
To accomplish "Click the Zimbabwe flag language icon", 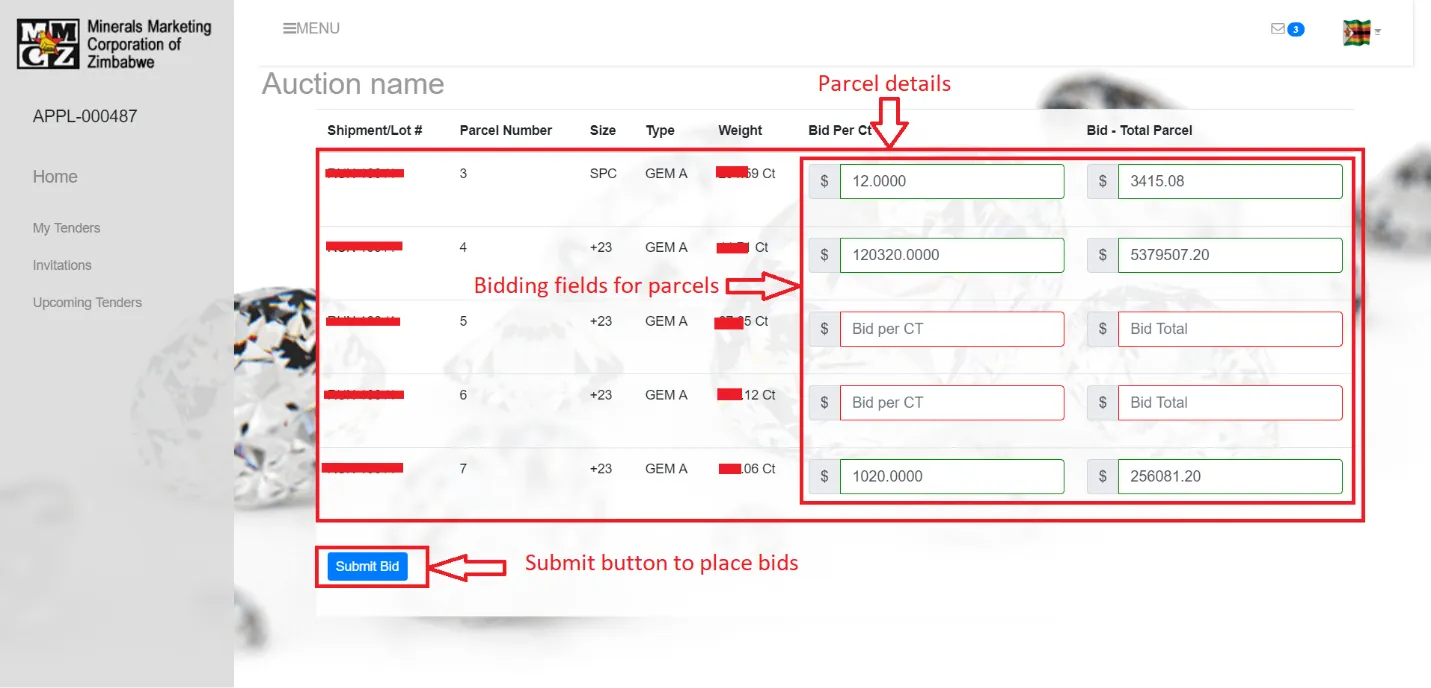I will click(1357, 31).
